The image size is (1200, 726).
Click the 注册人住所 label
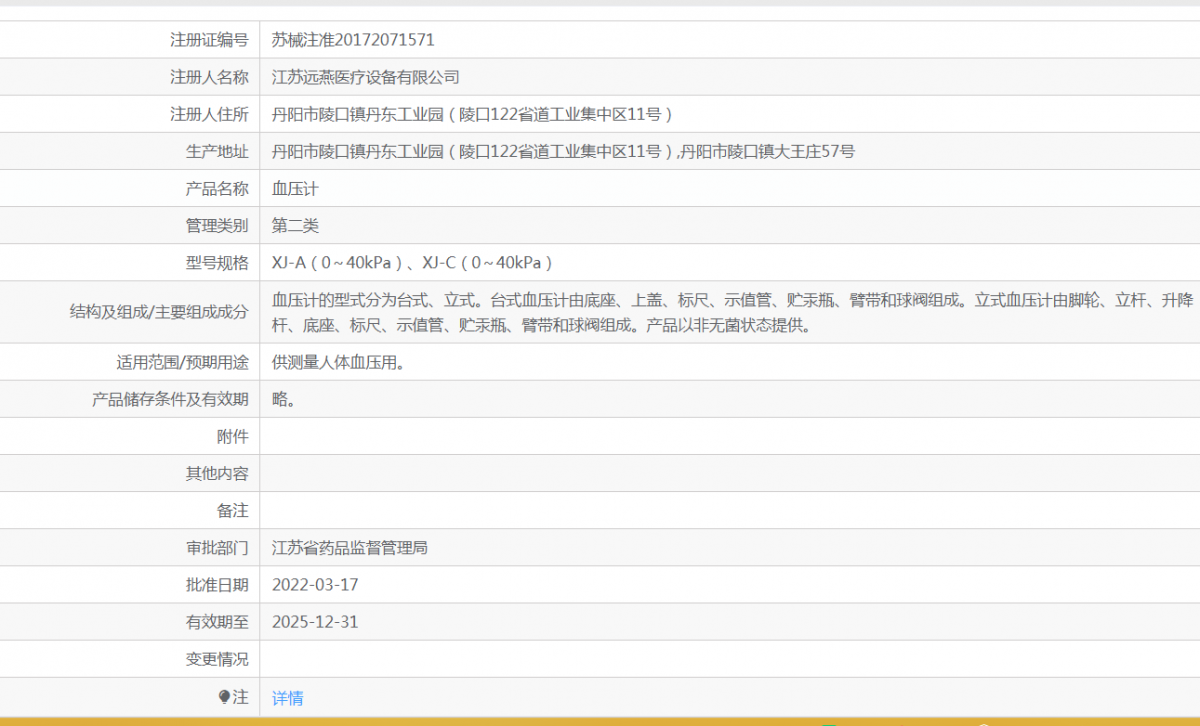[x=209, y=114]
